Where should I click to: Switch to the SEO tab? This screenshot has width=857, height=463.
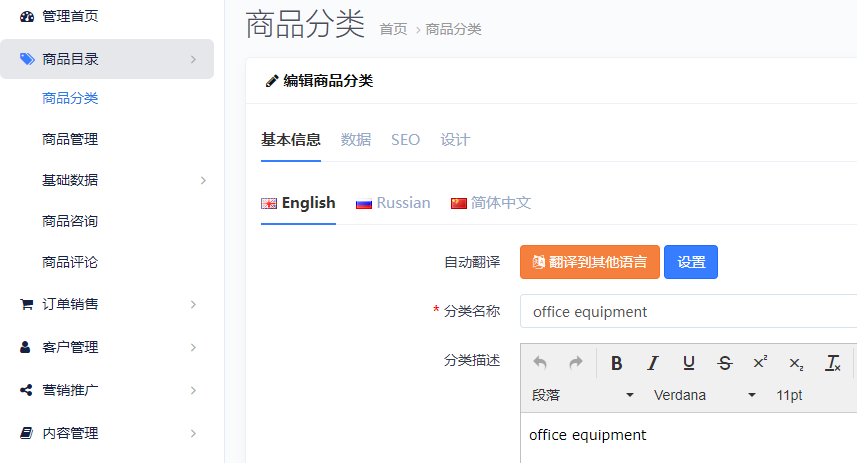(406, 140)
